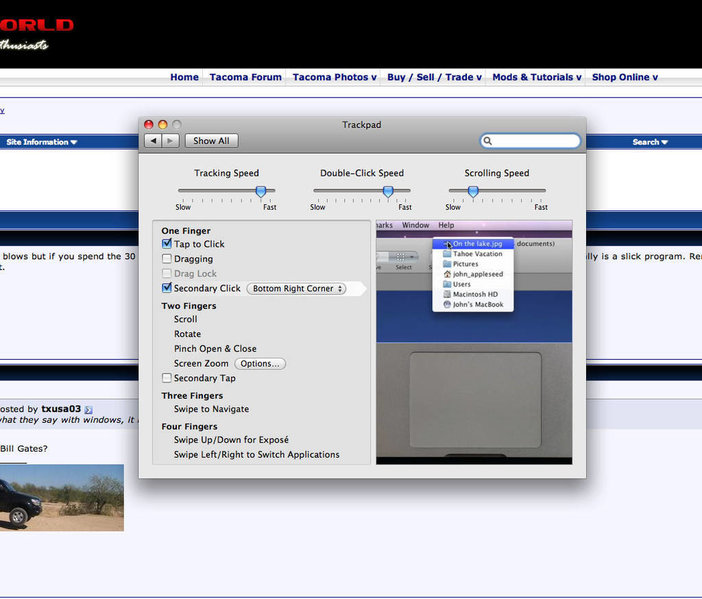Click the red close button of Trackpad window
The image size is (702, 599).
pos(149,124)
